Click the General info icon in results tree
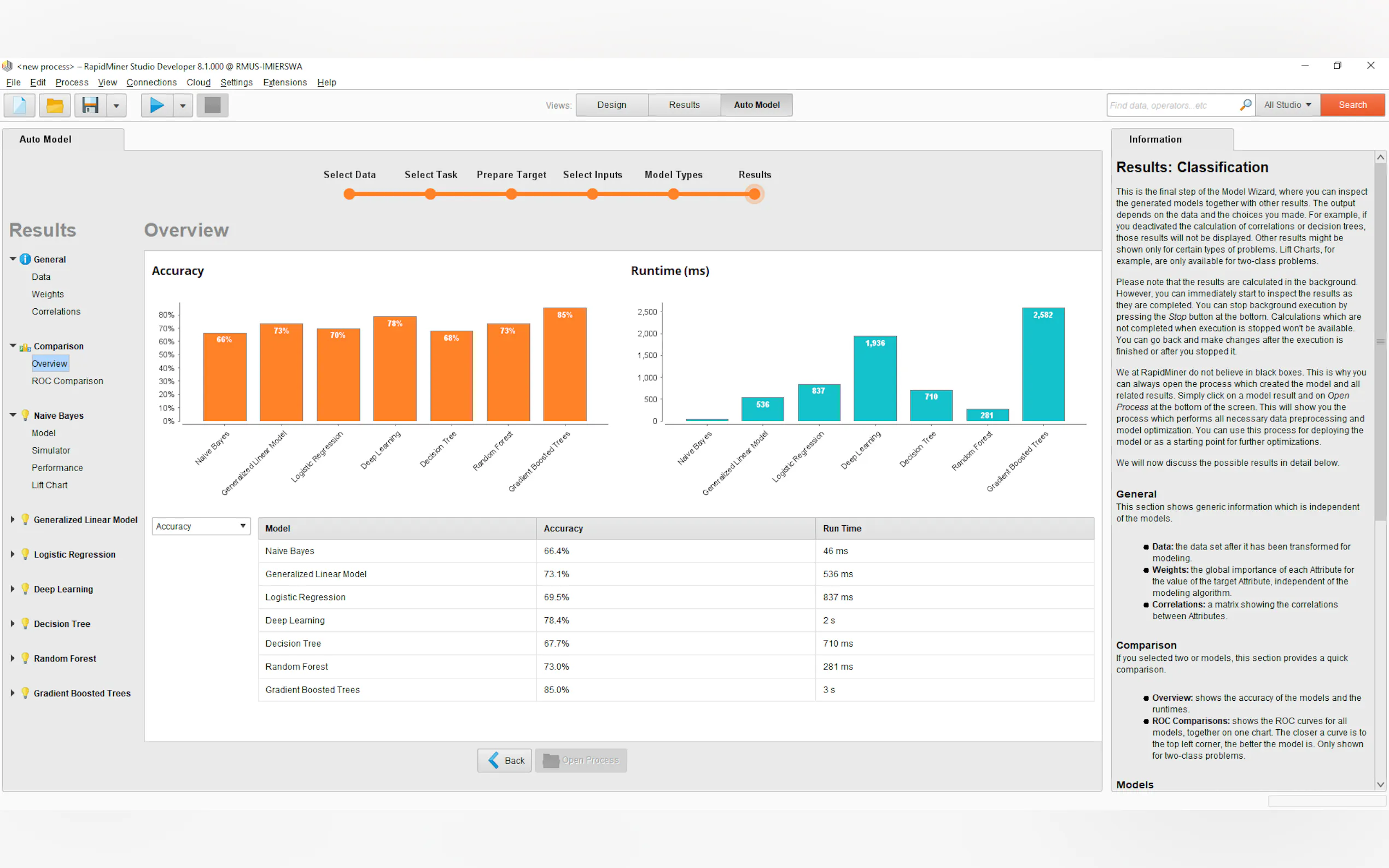The width and height of the screenshot is (1389, 868). pyautogui.click(x=25, y=259)
